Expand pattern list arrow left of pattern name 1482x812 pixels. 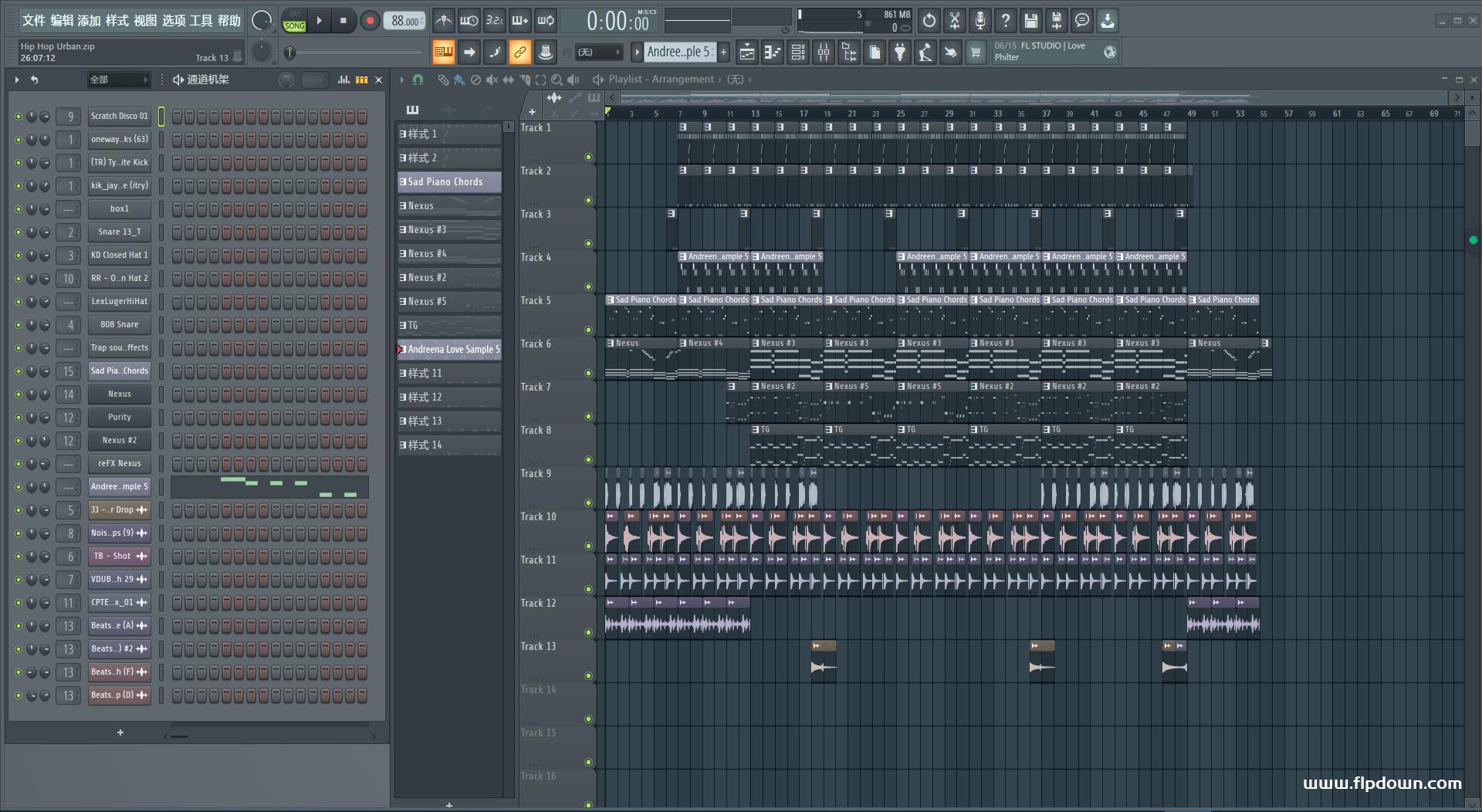coord(637,52)
